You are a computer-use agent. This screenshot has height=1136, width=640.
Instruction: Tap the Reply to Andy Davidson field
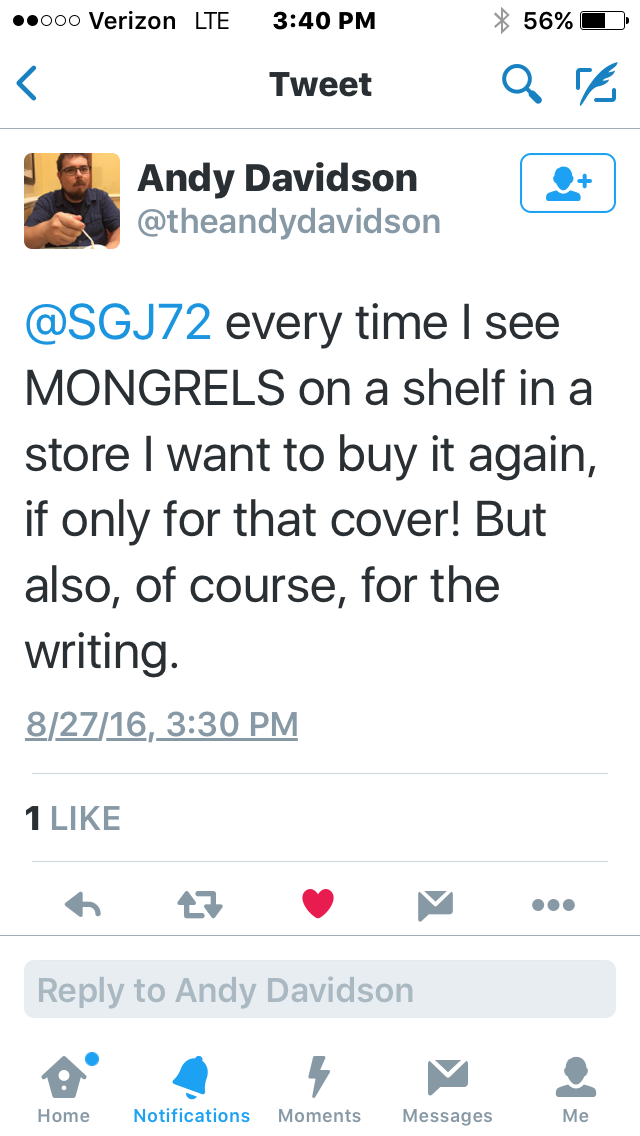320,990
